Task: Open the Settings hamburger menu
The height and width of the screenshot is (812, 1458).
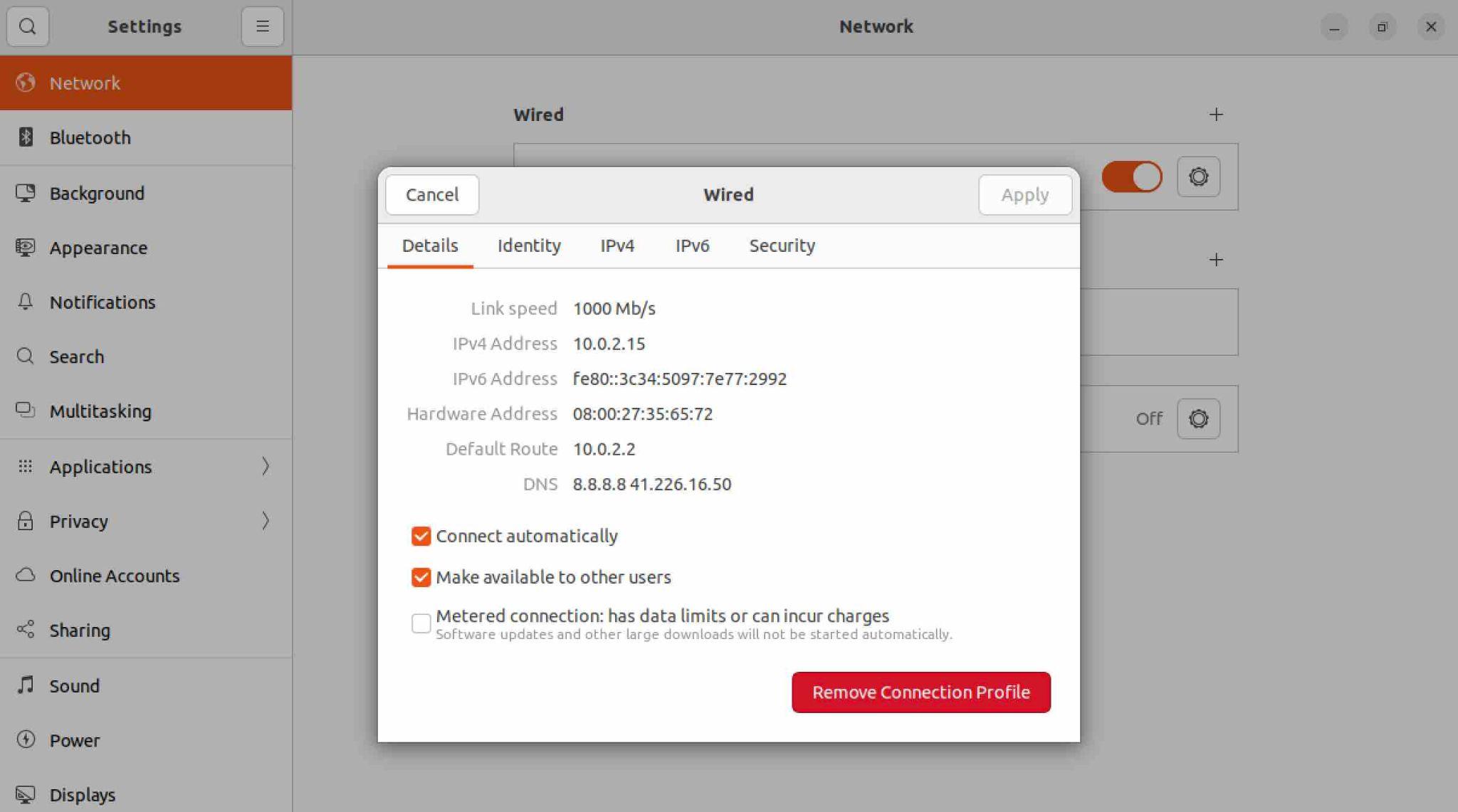Action: pyautogui.click(x=262, y=26)
